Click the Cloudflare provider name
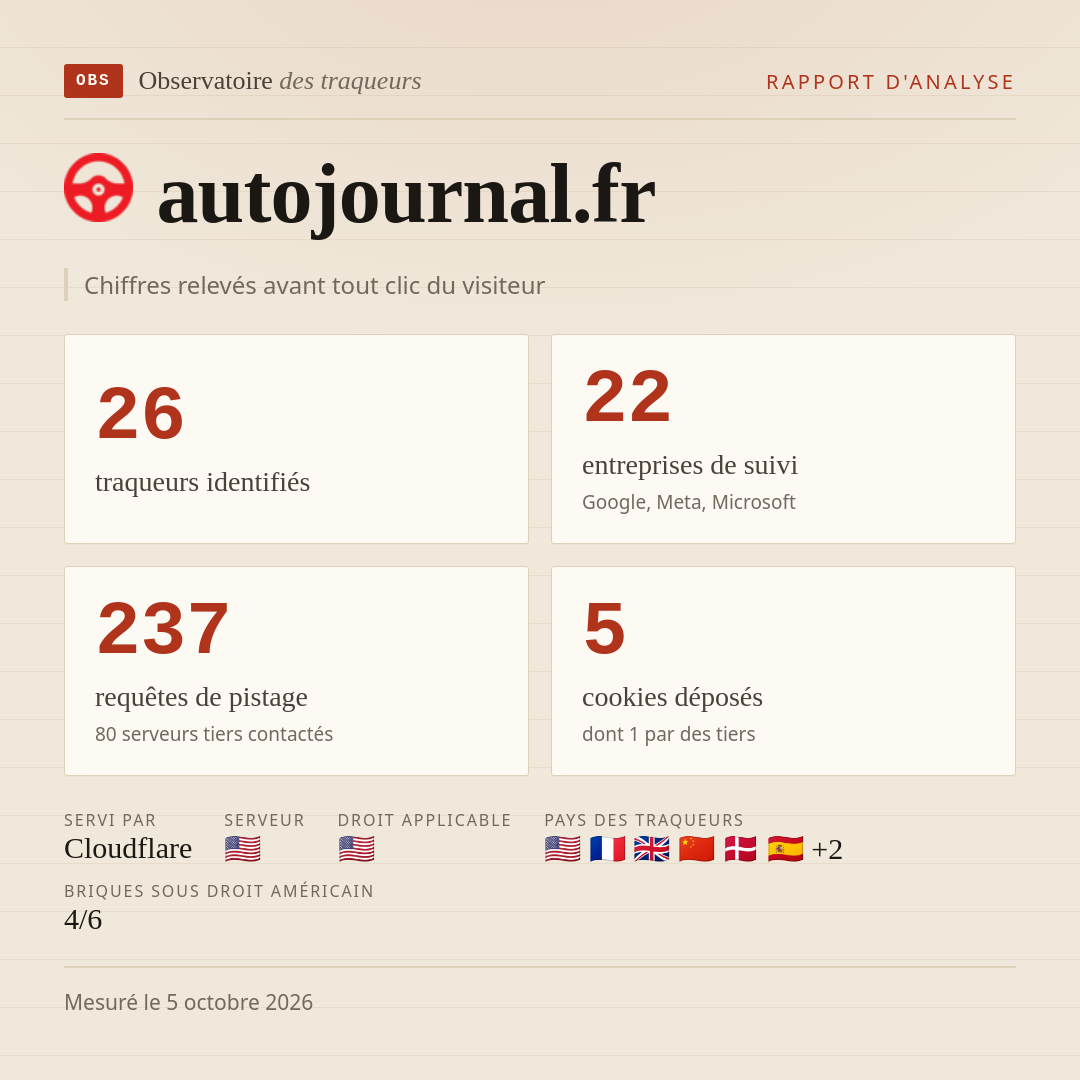This screenshot has height=1080, width=1080. [x=128, y=849]
